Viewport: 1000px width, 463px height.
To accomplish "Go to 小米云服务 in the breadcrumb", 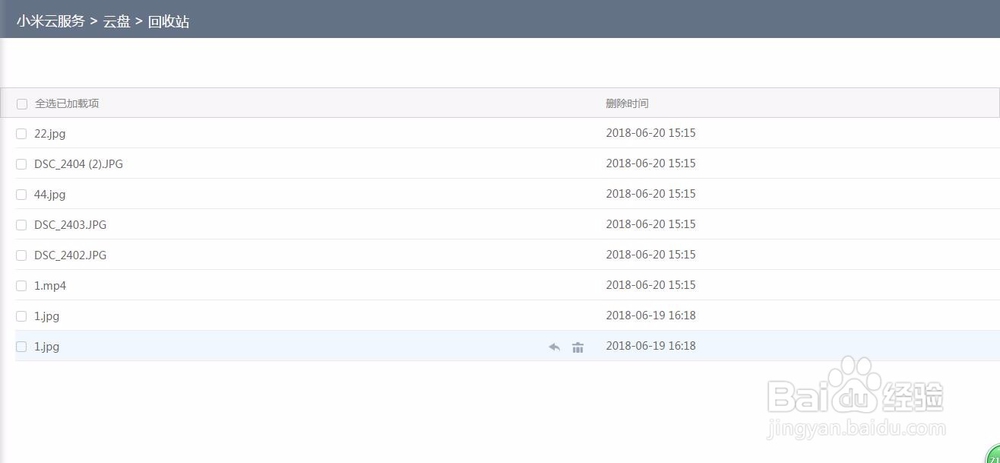I will pos(50,21).
